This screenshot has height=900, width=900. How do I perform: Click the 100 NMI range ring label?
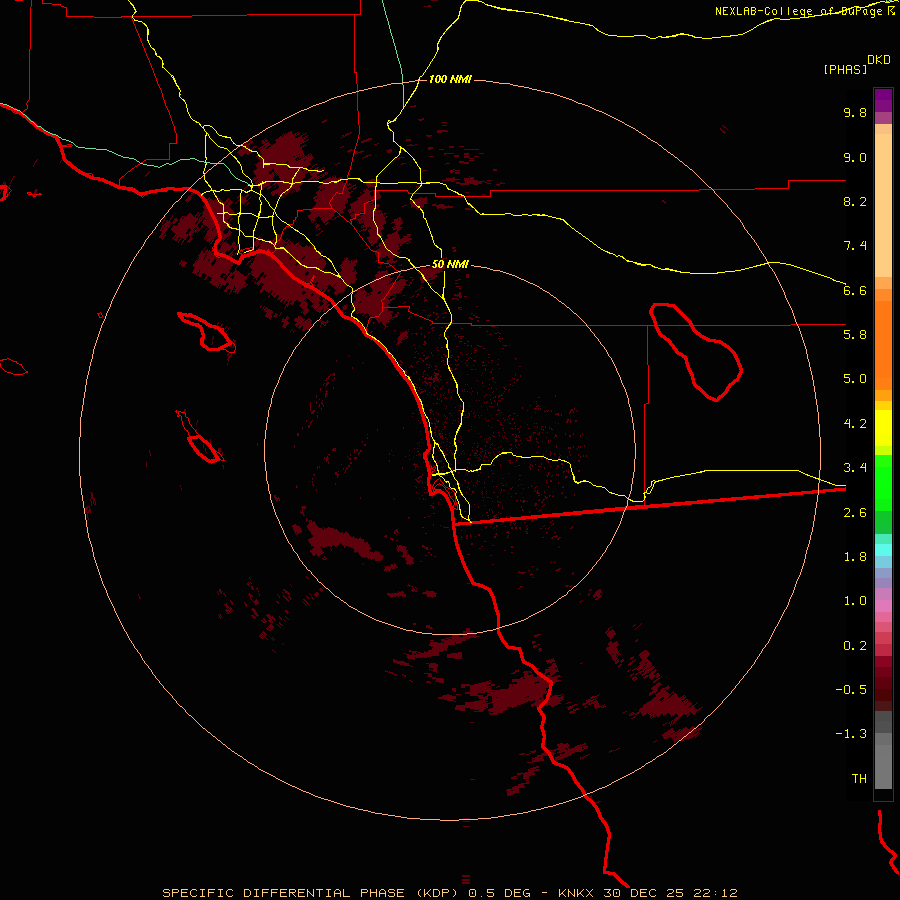[450, 79]
